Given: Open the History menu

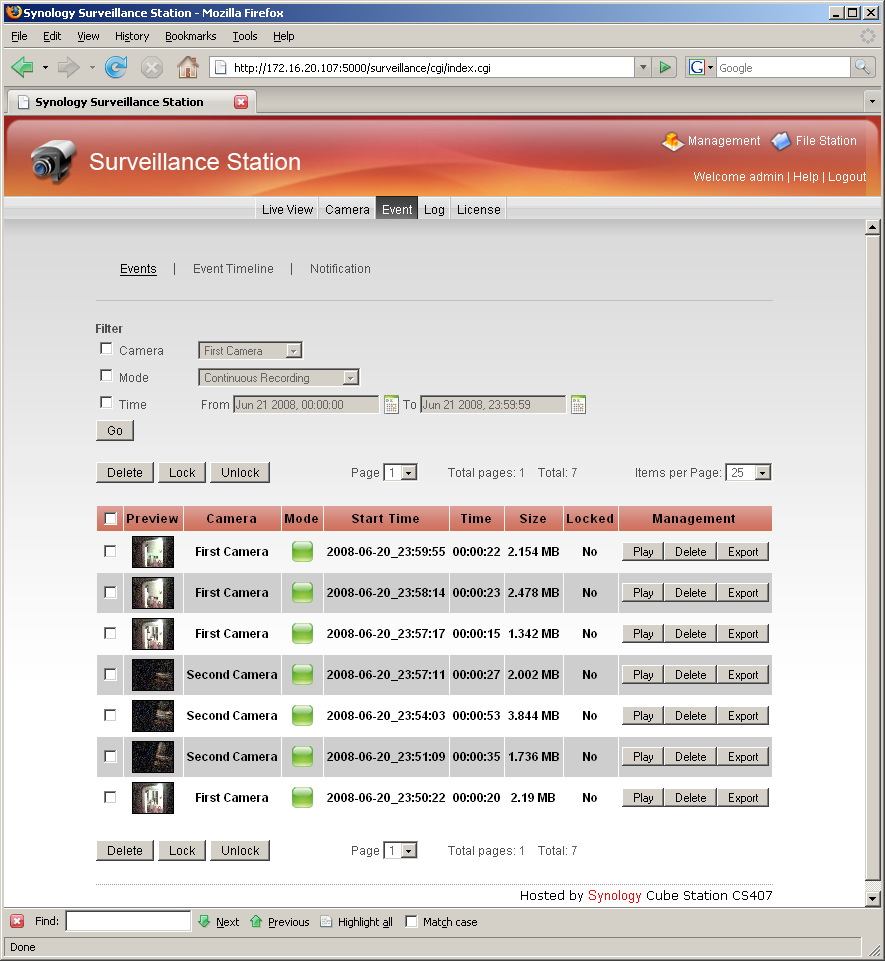Looking at the screenshot, I should 132,36.
